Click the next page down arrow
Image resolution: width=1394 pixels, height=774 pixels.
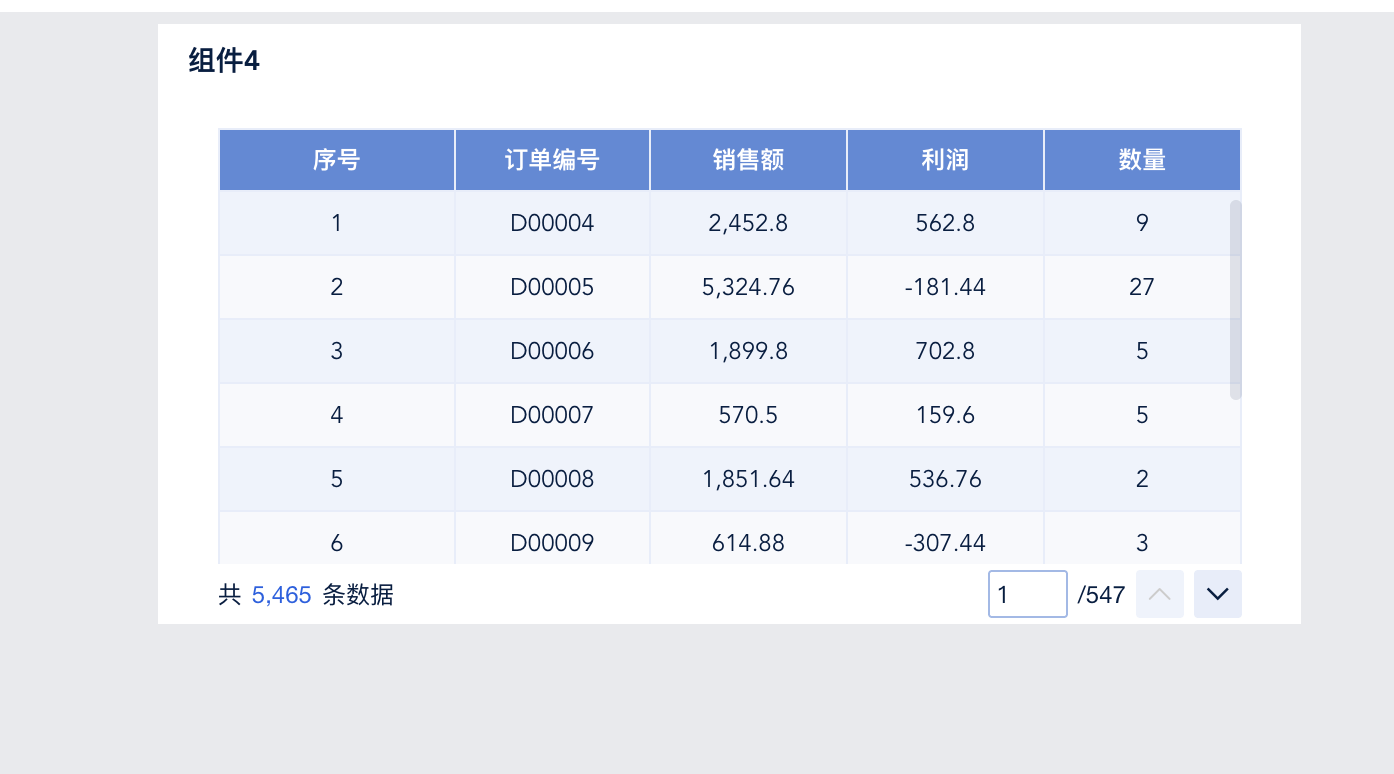1217,594
